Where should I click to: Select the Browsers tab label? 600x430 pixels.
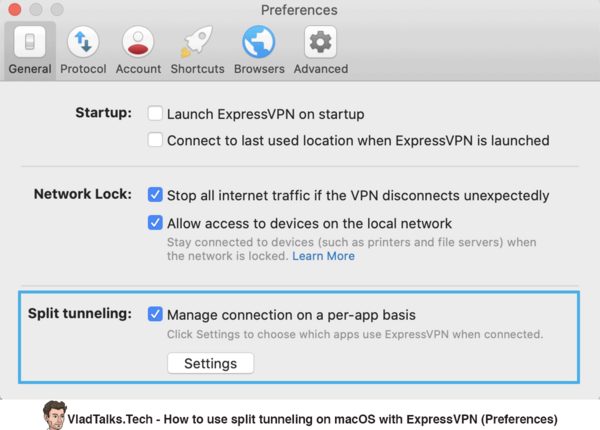pos(259,69)
